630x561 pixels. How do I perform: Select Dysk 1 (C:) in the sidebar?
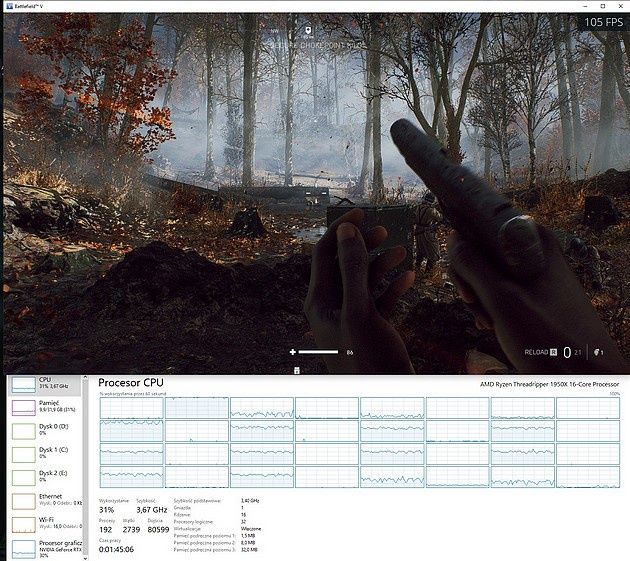click(x=45, y=454)
